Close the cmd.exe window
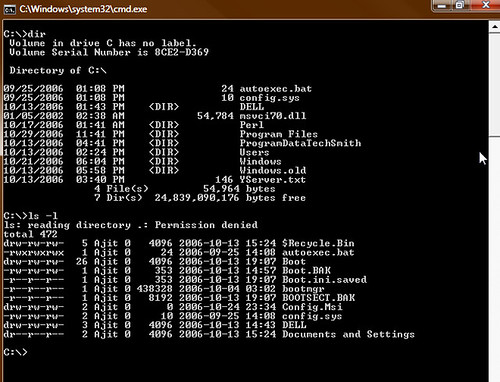 (486, 6)
